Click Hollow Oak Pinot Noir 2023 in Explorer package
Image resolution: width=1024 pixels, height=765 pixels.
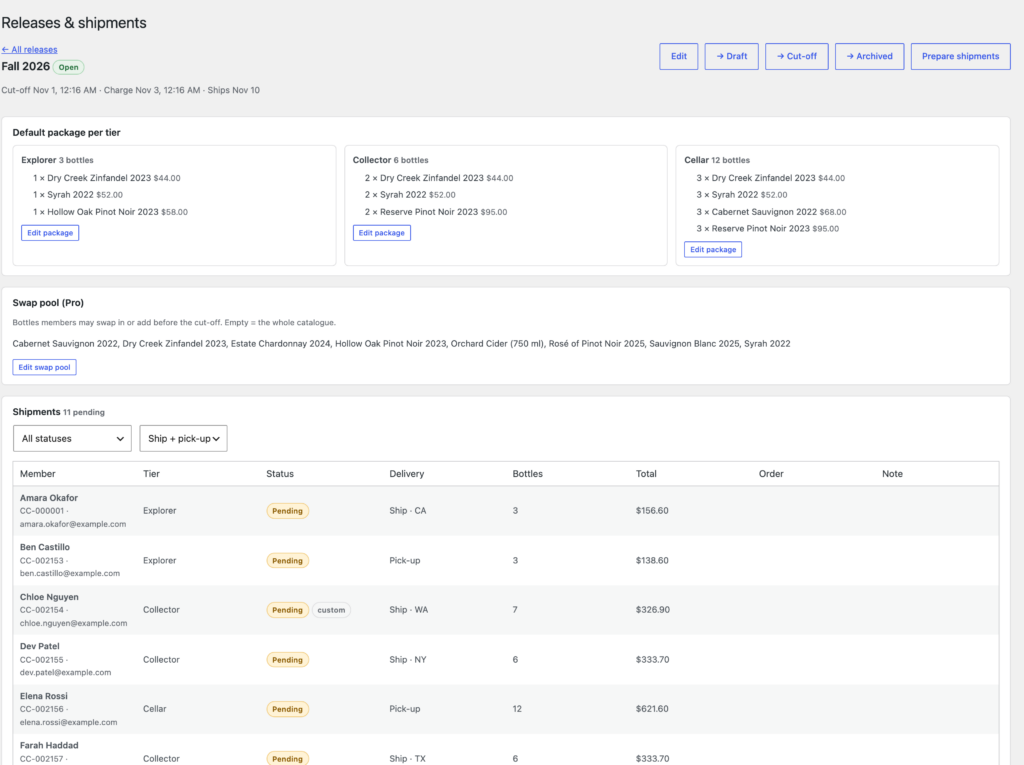103,212
